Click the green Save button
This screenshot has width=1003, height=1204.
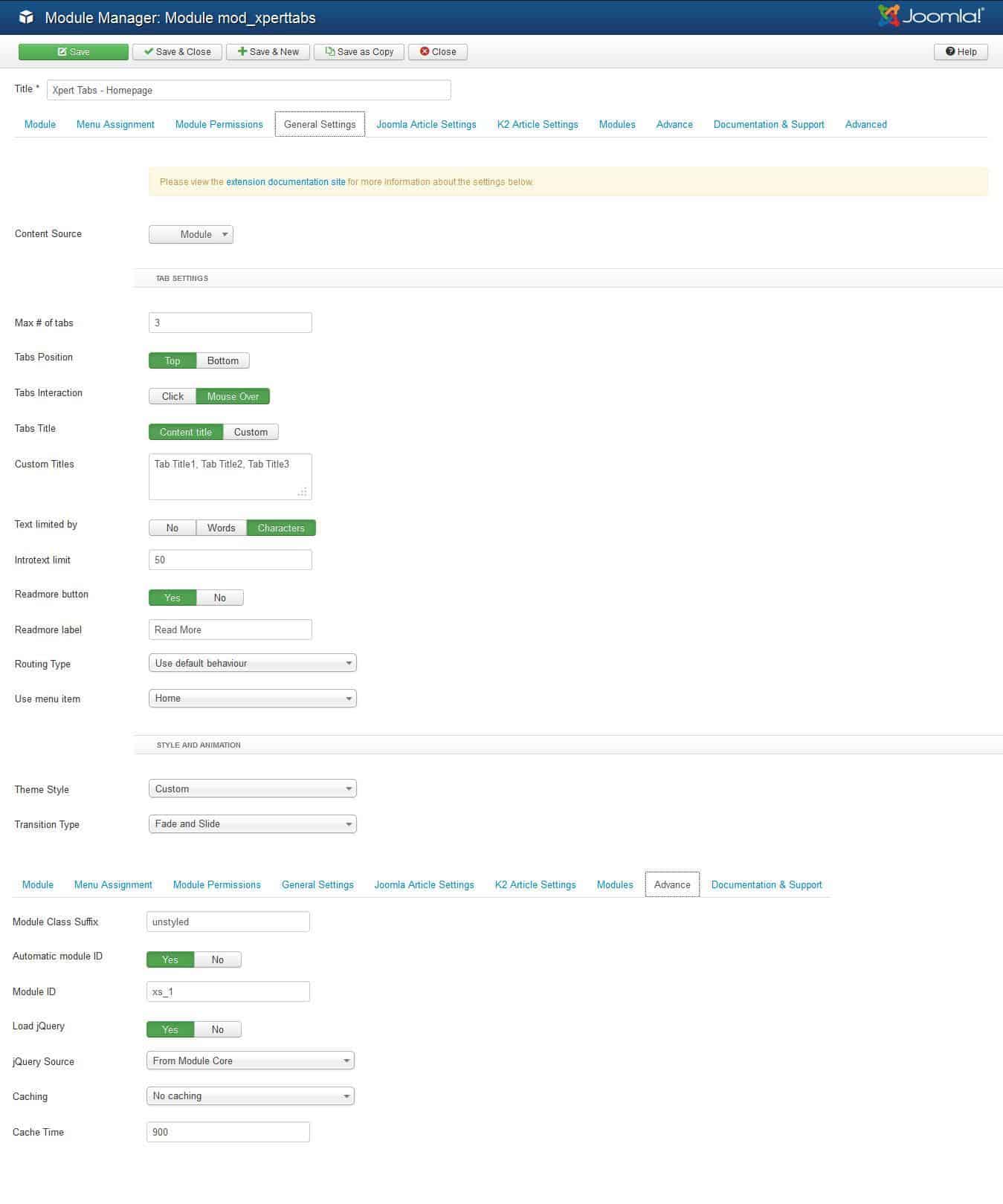coord(73,52)
